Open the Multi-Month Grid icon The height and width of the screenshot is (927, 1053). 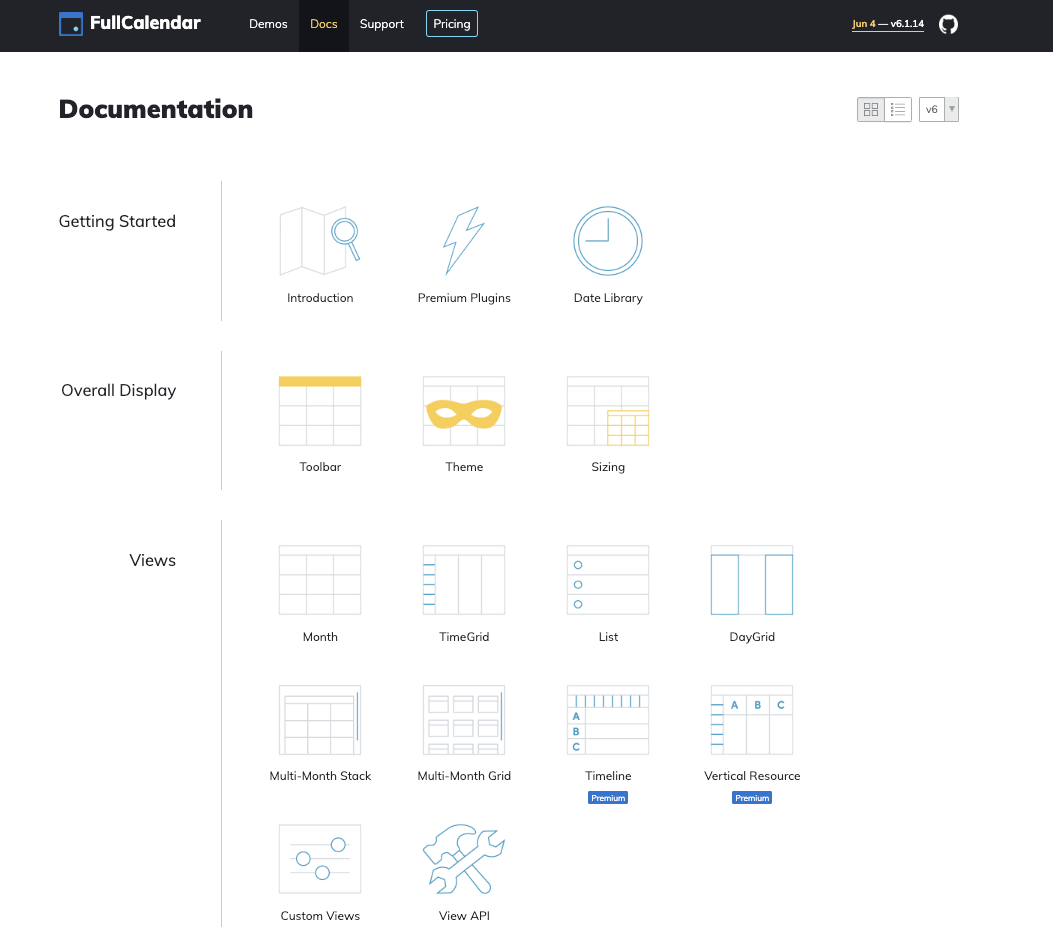click(x=463, y=720)
